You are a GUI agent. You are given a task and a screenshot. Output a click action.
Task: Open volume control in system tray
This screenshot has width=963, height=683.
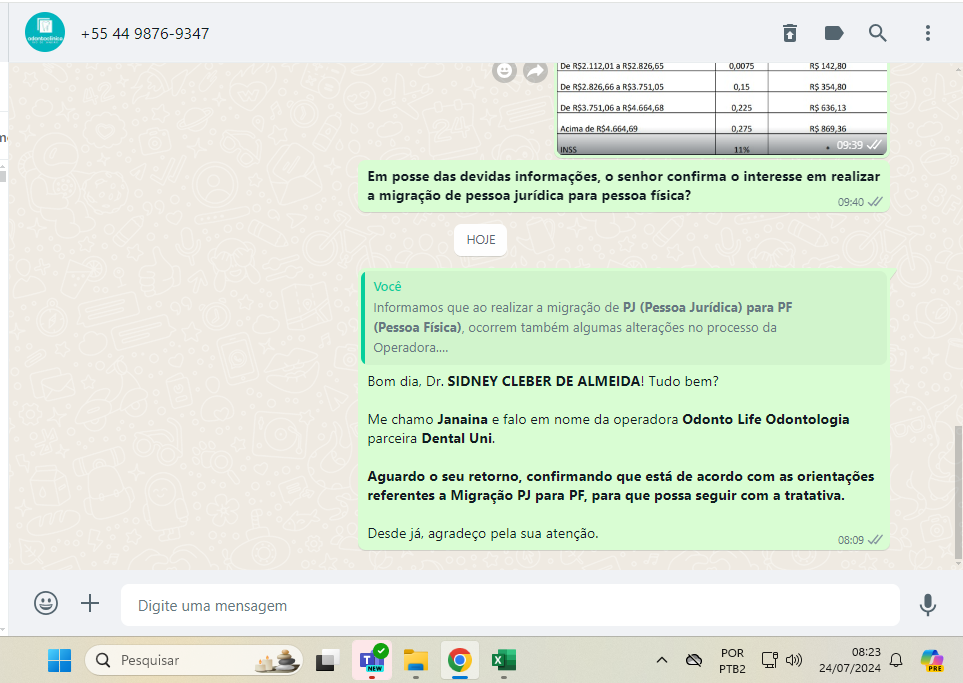pyautogui.click(x=793, y=660)
